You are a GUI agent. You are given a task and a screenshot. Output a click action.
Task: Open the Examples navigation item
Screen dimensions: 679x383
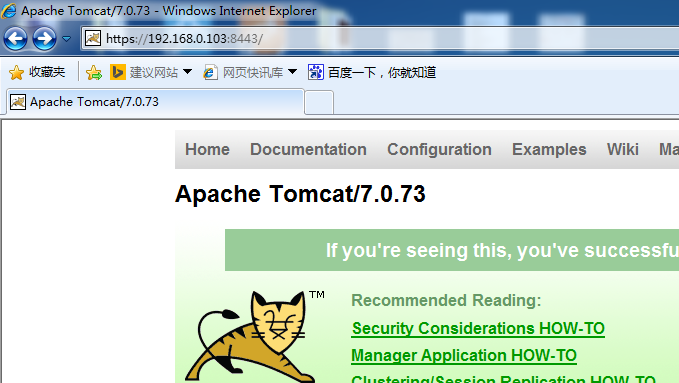(x=549, y=149)
